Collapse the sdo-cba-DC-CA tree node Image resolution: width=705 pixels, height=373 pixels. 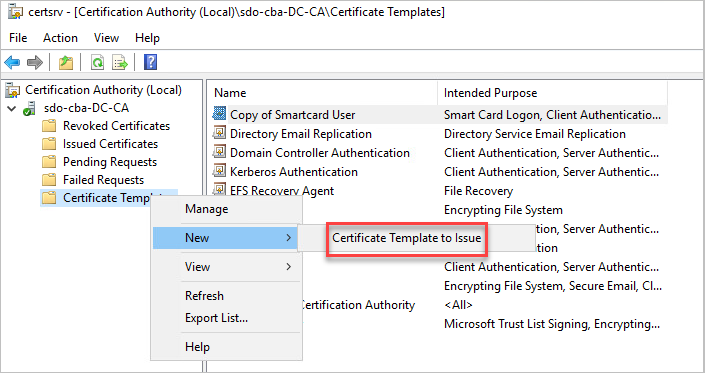pos(12,109)
